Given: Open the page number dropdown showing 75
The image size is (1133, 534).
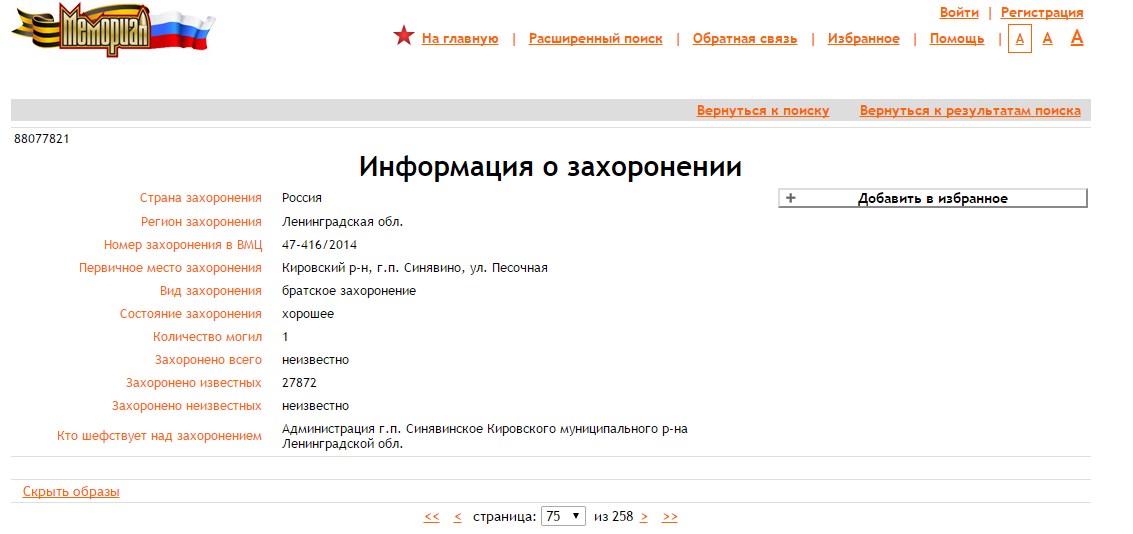Looking at the screenshot, I should coord(563,517).
